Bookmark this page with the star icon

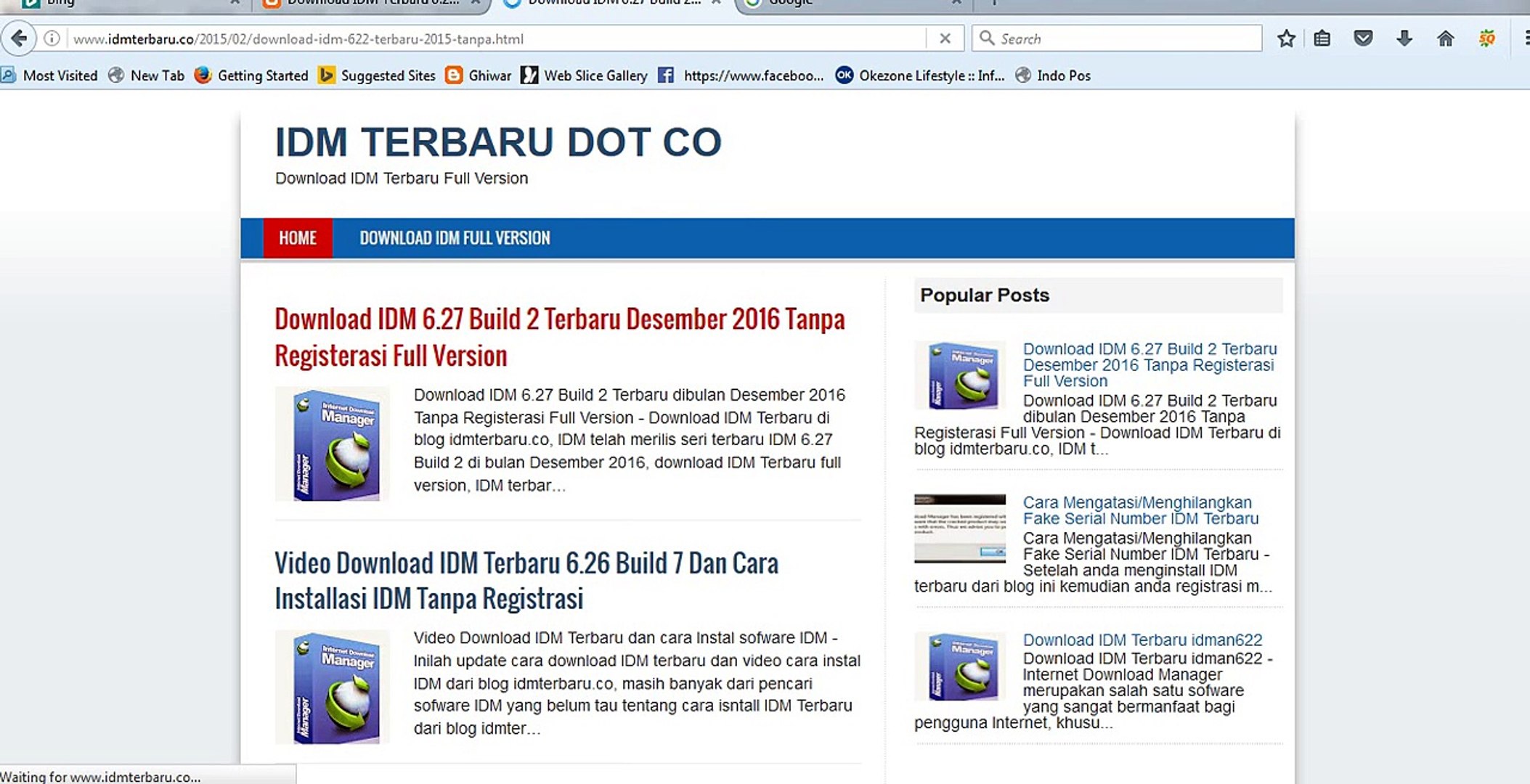click(1286, 38)
